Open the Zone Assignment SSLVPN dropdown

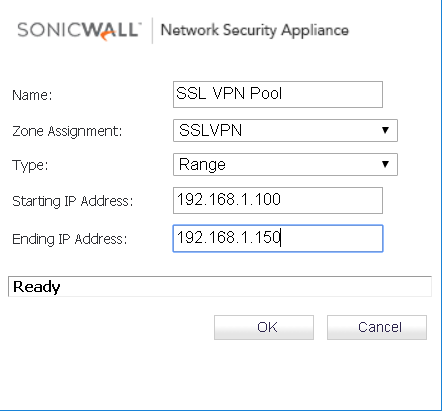(x=285, y=130)
